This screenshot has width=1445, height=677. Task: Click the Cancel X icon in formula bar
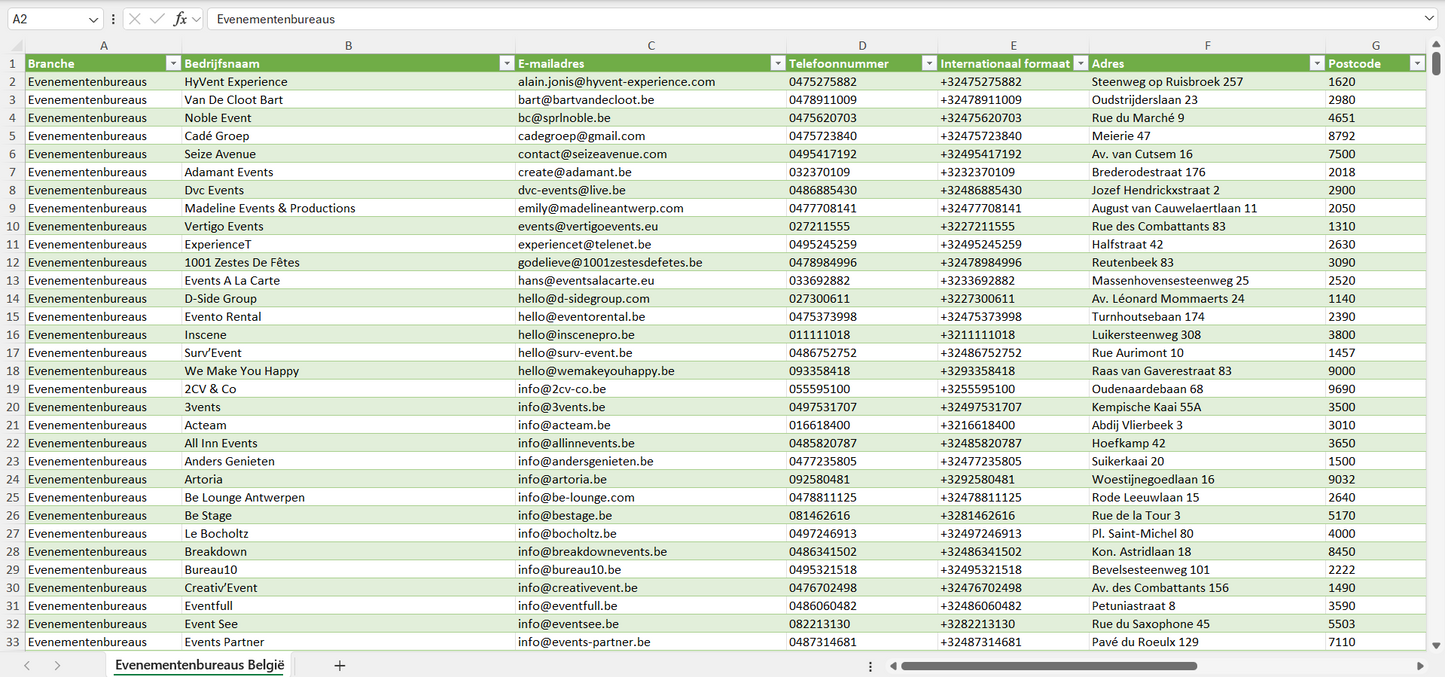click(135, 19)
